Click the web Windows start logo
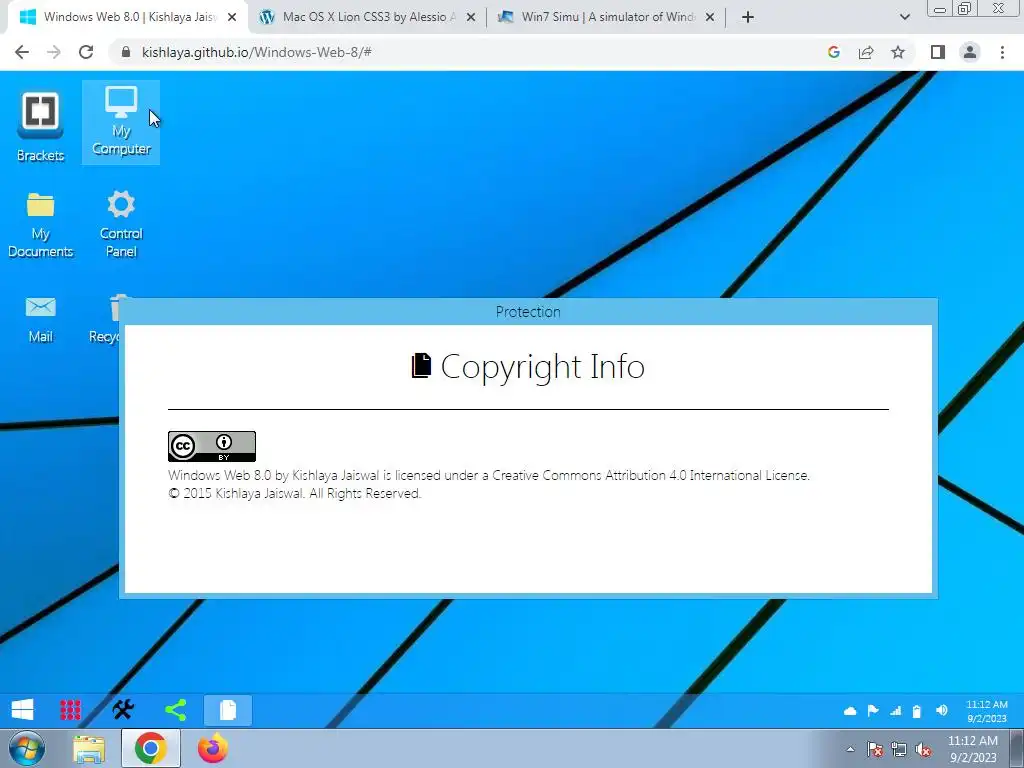Viewport: 1024px width, 768px height. pyautogui.click(x=22, y=710)
